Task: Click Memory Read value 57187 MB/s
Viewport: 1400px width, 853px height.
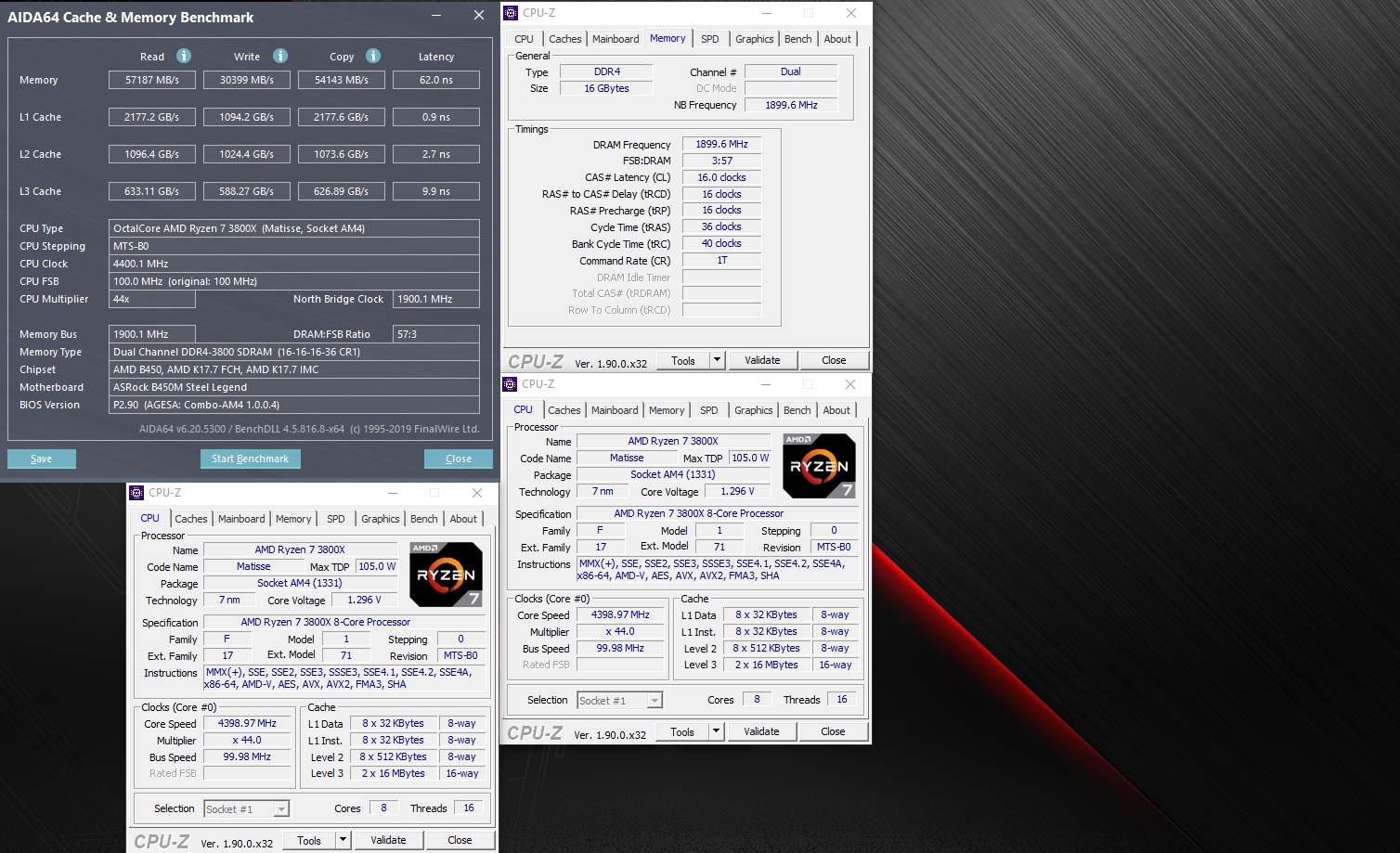Action: [152, 80]
